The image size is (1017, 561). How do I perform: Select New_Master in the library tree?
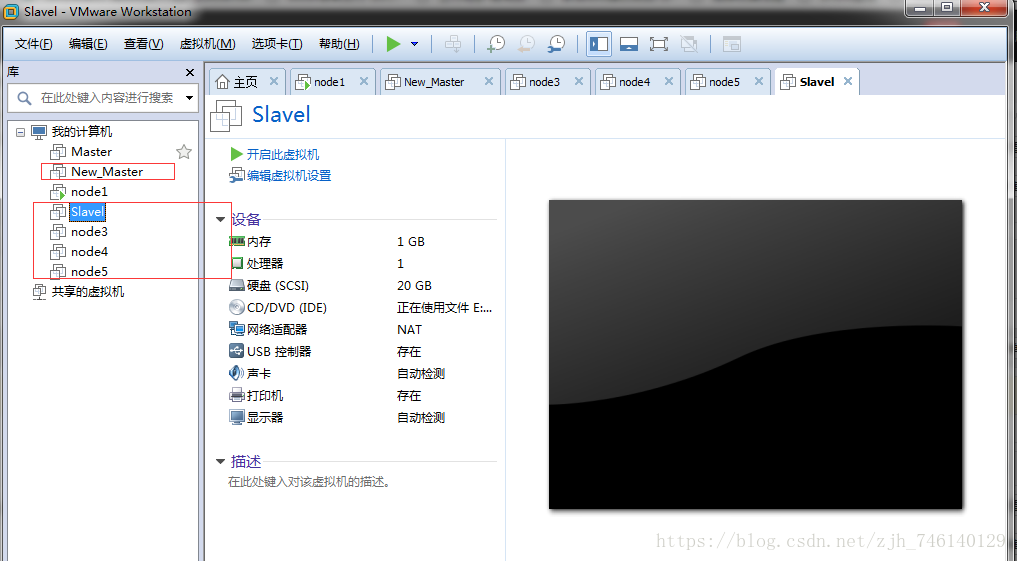(107, 172)
